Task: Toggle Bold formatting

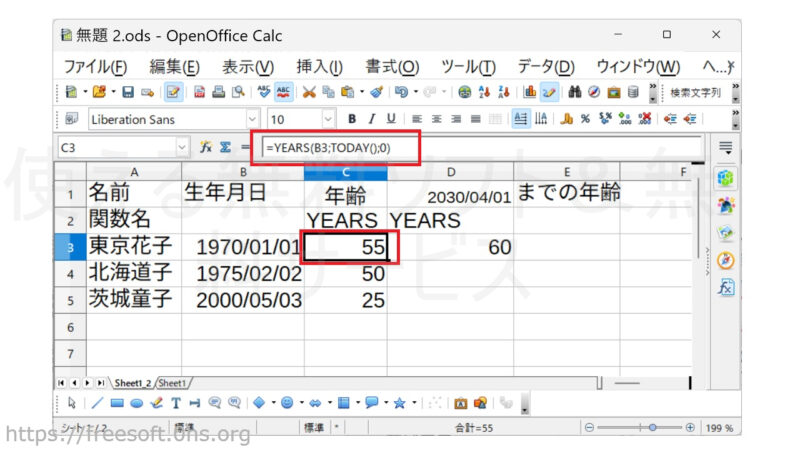Action: coord(351,119)
